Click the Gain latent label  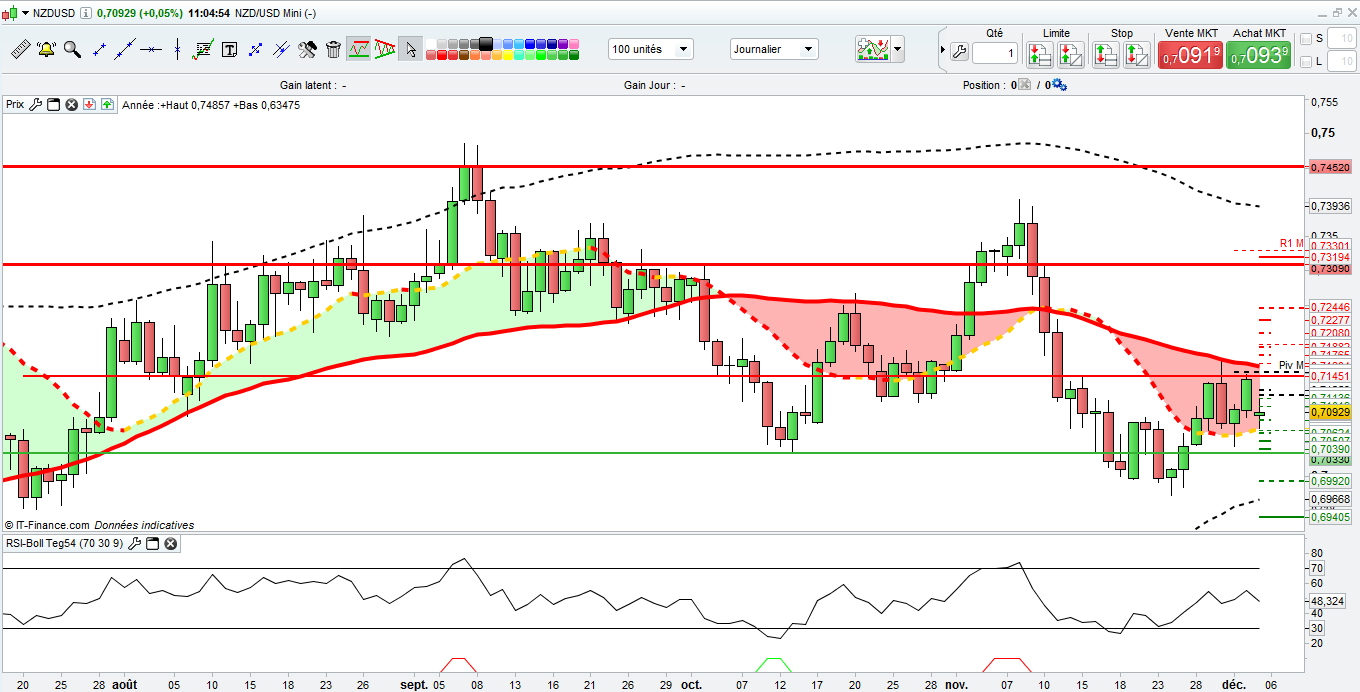point(308,86)
